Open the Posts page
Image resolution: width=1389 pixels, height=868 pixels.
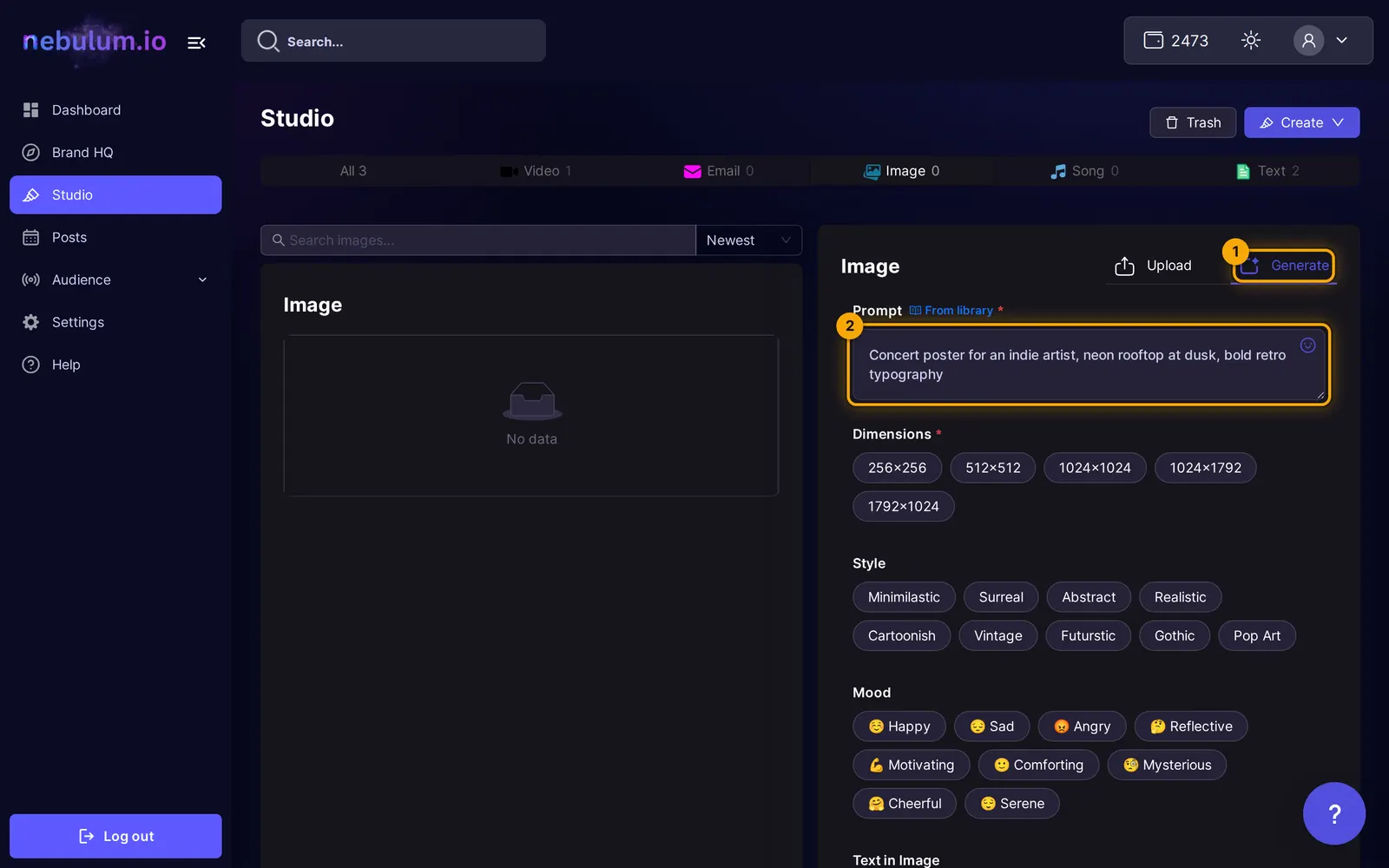pyautogui.click(x=115, y=238)
